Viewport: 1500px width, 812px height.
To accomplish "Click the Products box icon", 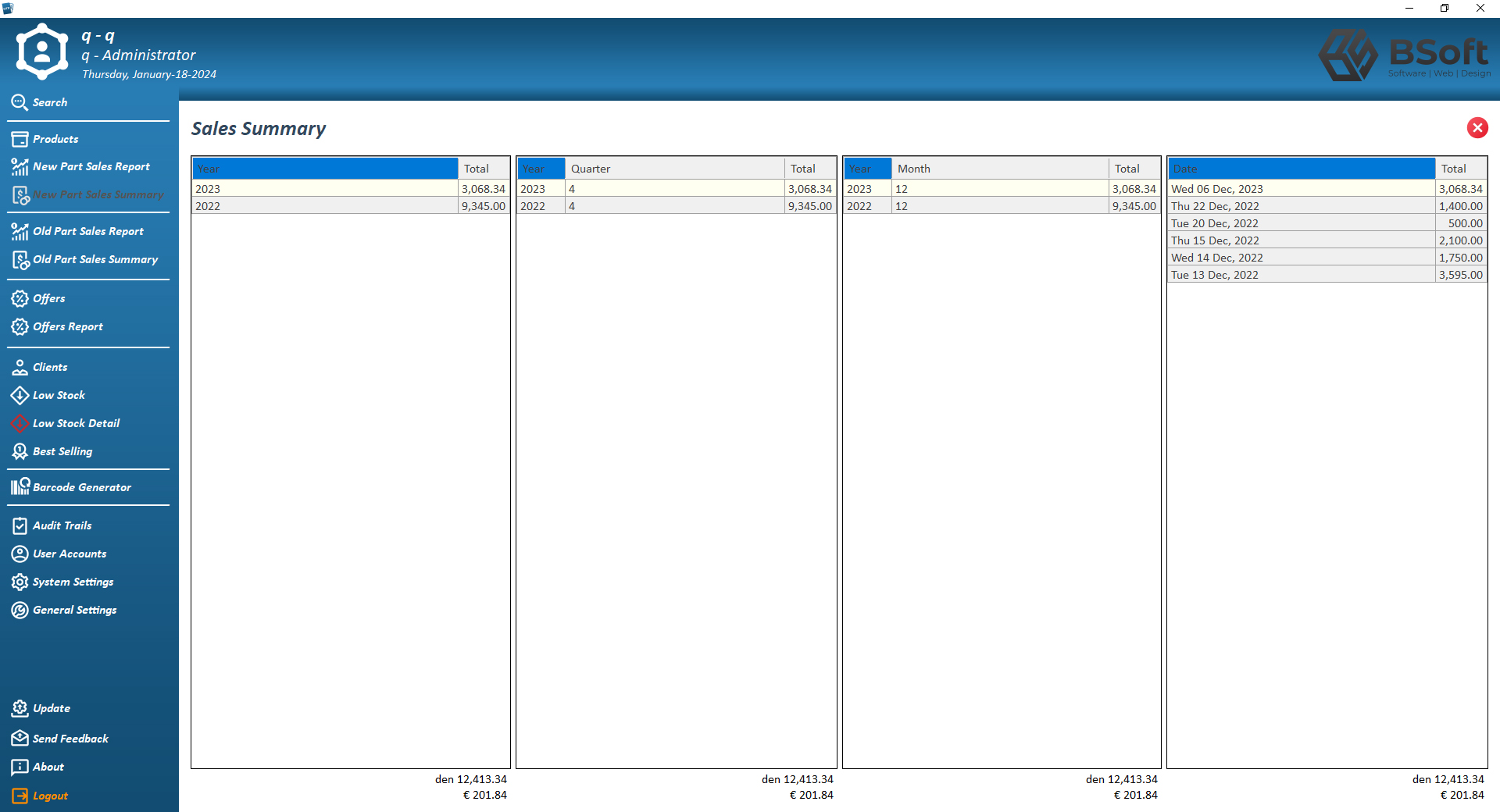I will click(x=20, y=139).
